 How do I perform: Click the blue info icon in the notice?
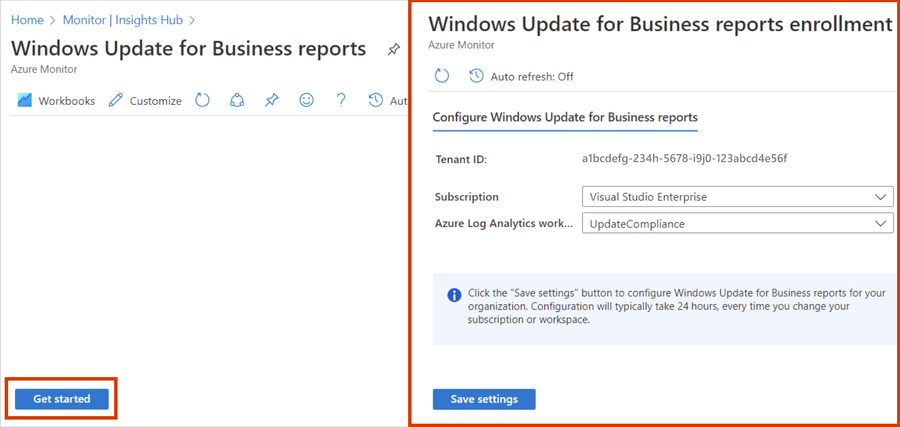tap(454, 295)
